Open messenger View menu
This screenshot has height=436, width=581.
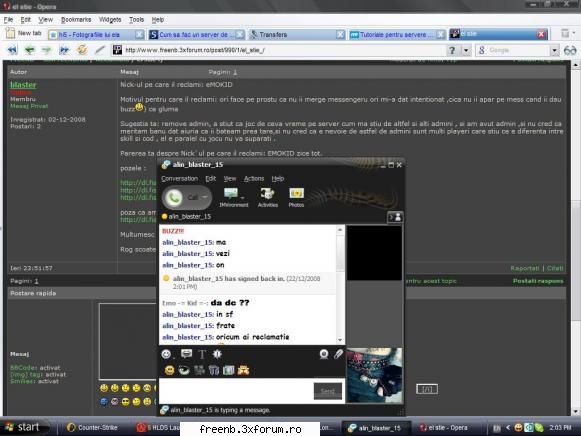click(230, 179)
